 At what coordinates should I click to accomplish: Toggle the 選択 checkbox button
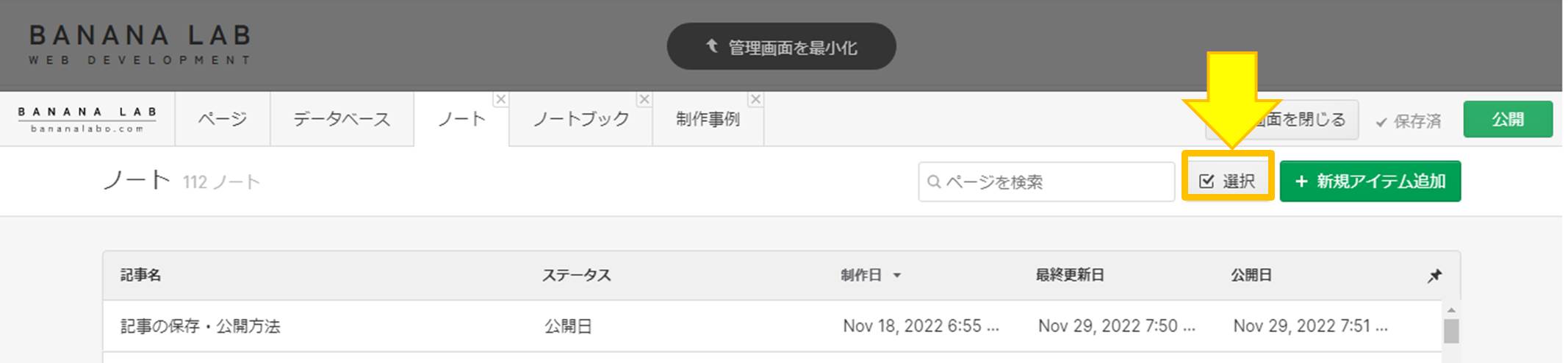1227,181
